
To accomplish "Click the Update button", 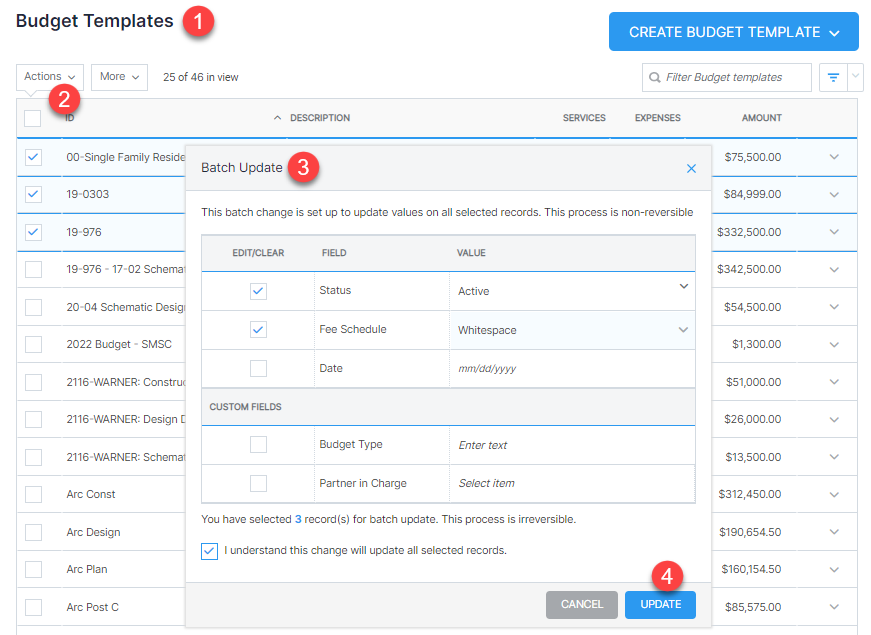I will (x=660, y=604).
